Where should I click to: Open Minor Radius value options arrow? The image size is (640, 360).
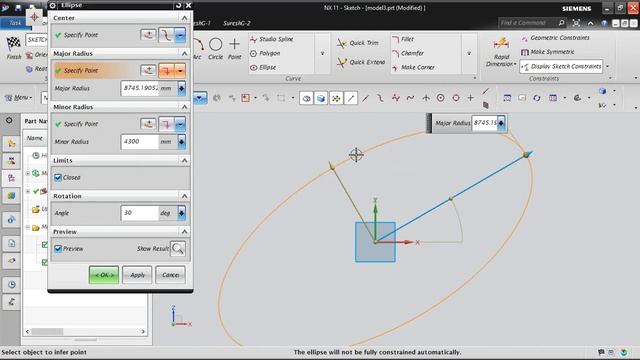tap(182, 142)
